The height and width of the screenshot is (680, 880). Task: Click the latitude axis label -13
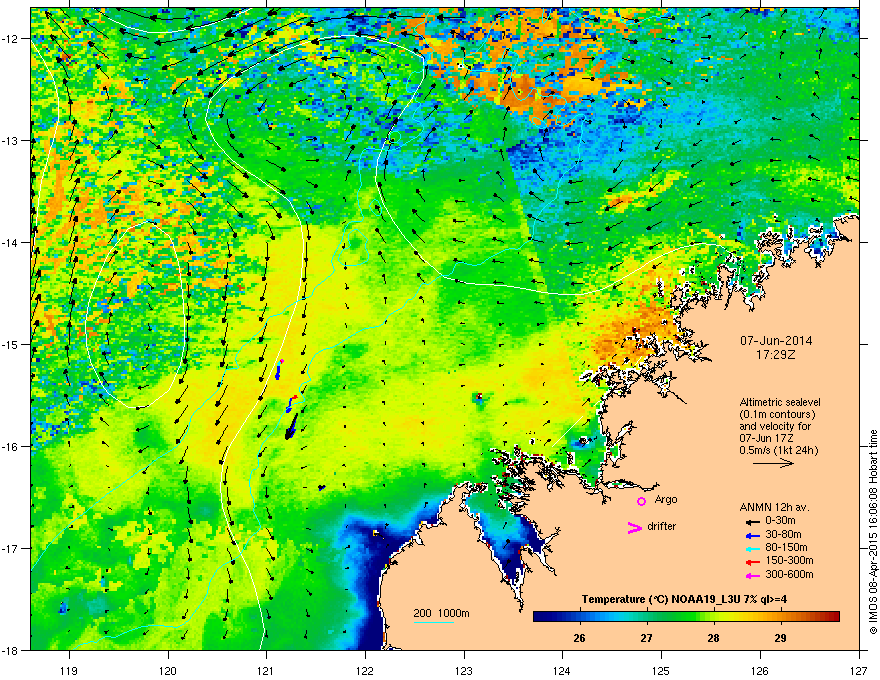click(x=10, y=141)
